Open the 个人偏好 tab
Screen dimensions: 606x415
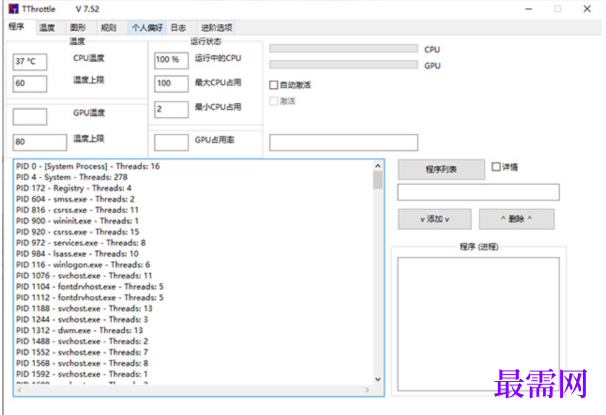[147, 27]
